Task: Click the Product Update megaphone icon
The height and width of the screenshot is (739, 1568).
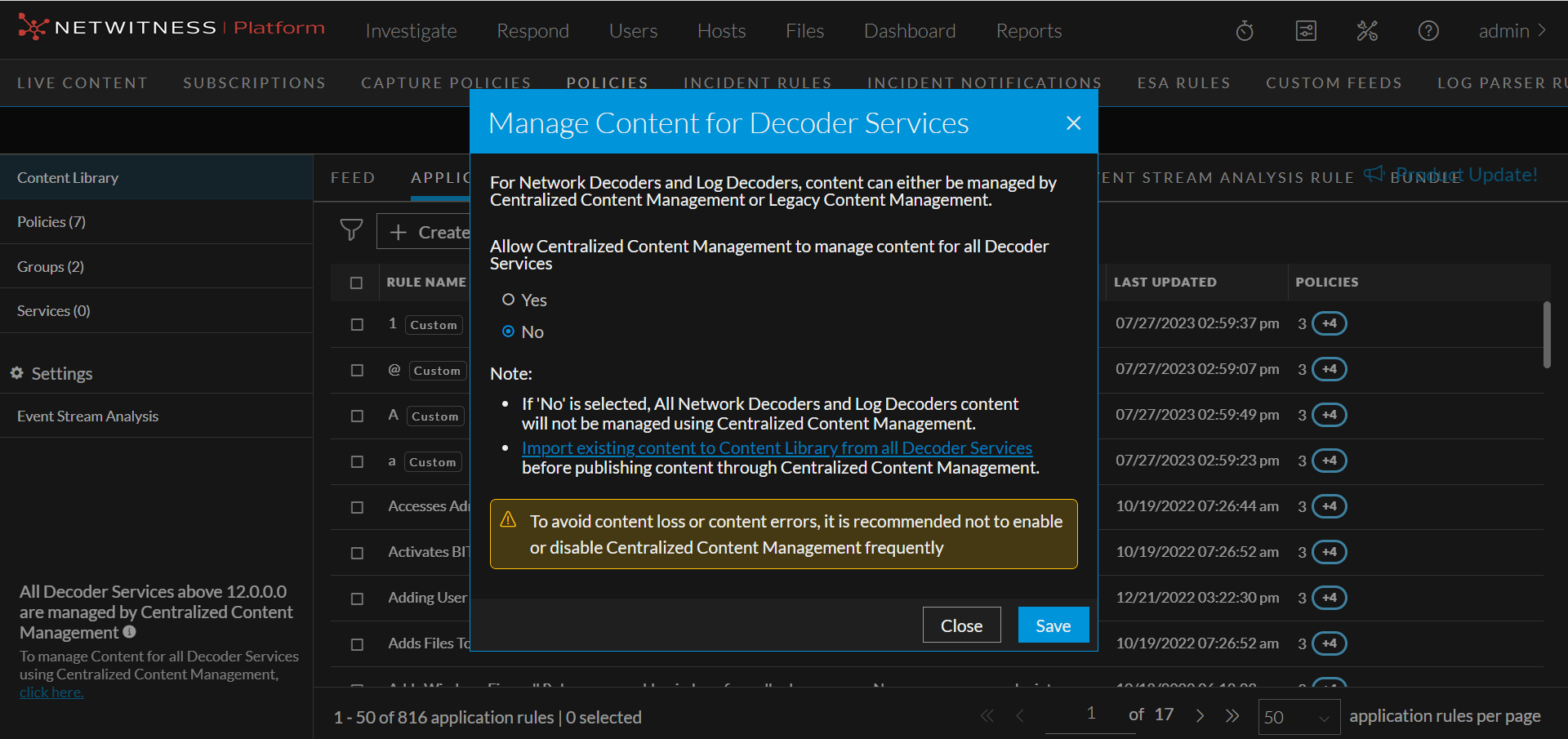Action: pyautogui.click(x=1373, y=173)
